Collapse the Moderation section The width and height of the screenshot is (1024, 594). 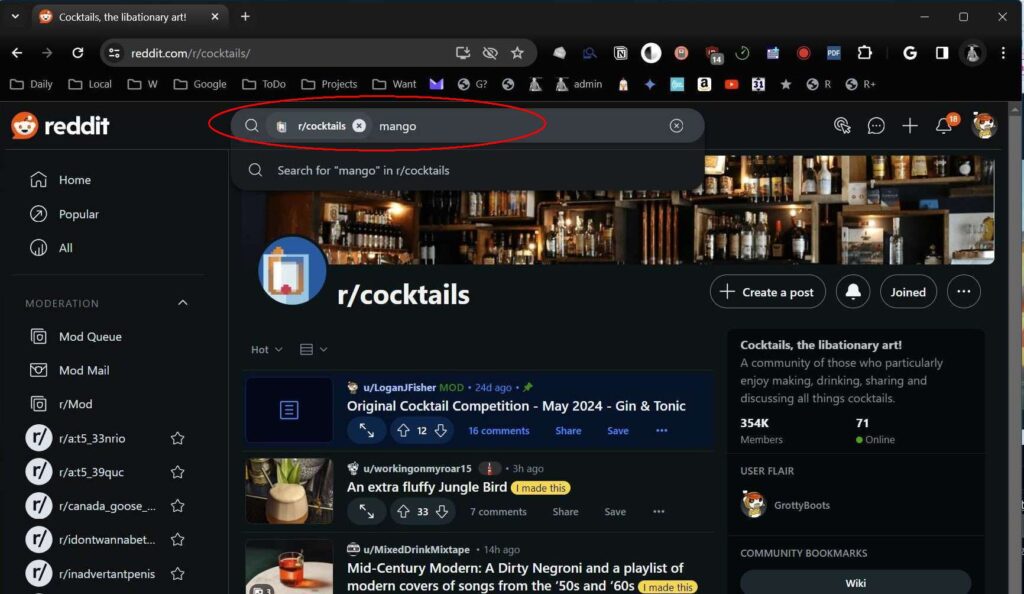pos(182,303)
